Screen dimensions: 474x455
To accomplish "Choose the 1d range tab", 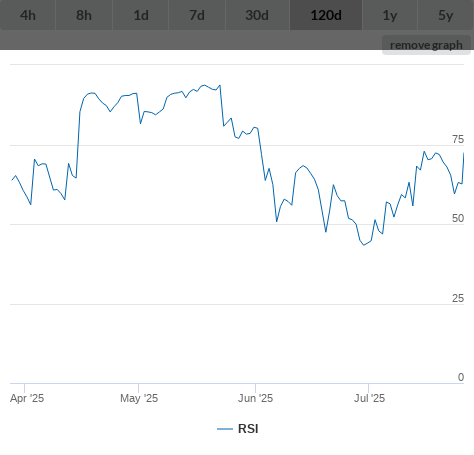I will tap(141, 15).
